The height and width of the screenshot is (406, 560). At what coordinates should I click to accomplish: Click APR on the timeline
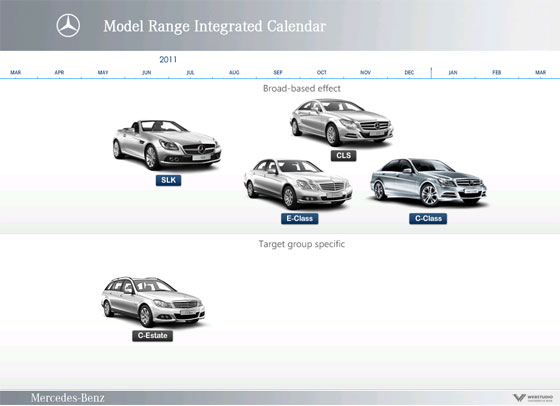click(59, 72)
